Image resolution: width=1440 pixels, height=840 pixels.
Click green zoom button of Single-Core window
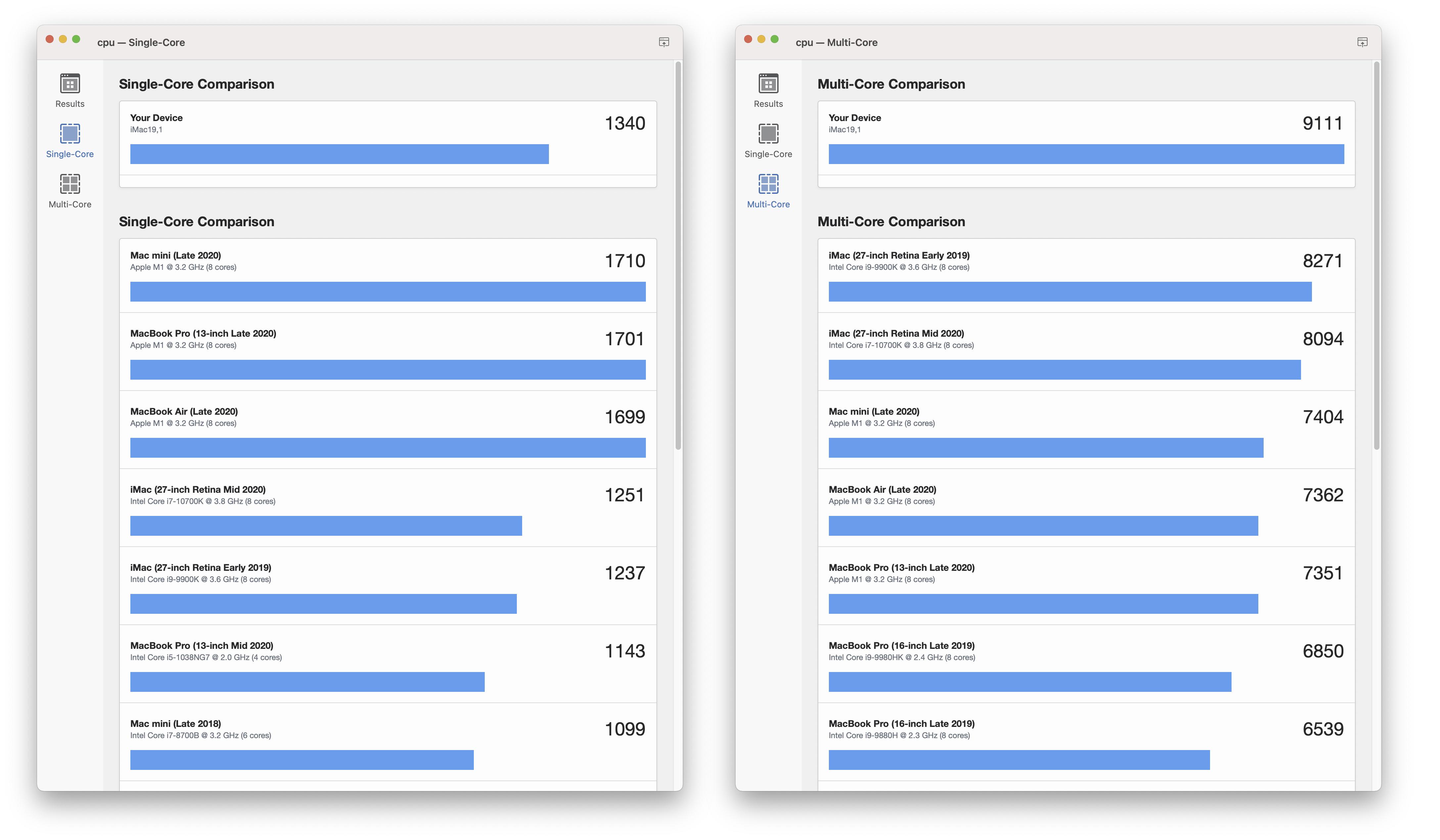coord(76,39)
